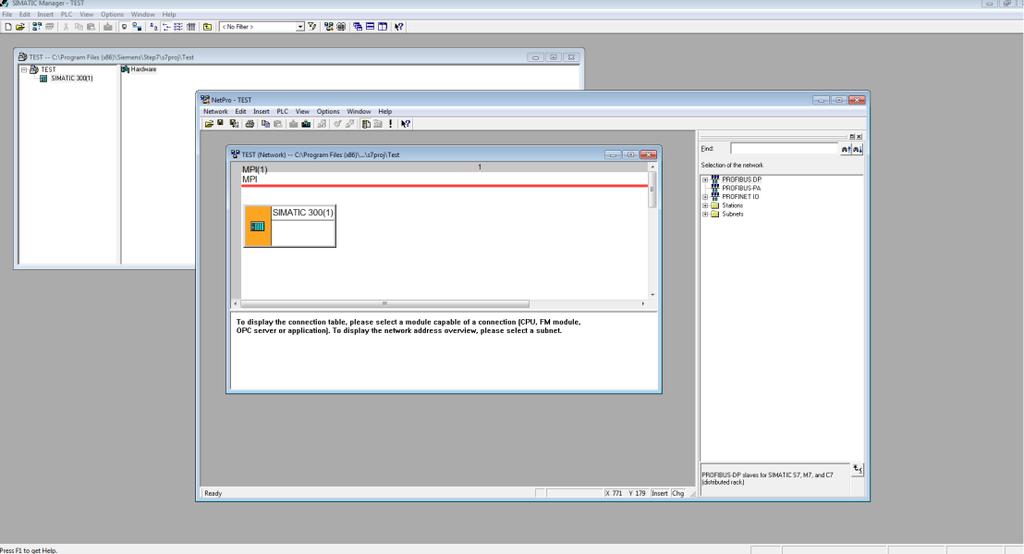1024x554 pixels.
Task: Click Download icon in SIMATIC Manager toolbar
Action: [x=108, y=27]
